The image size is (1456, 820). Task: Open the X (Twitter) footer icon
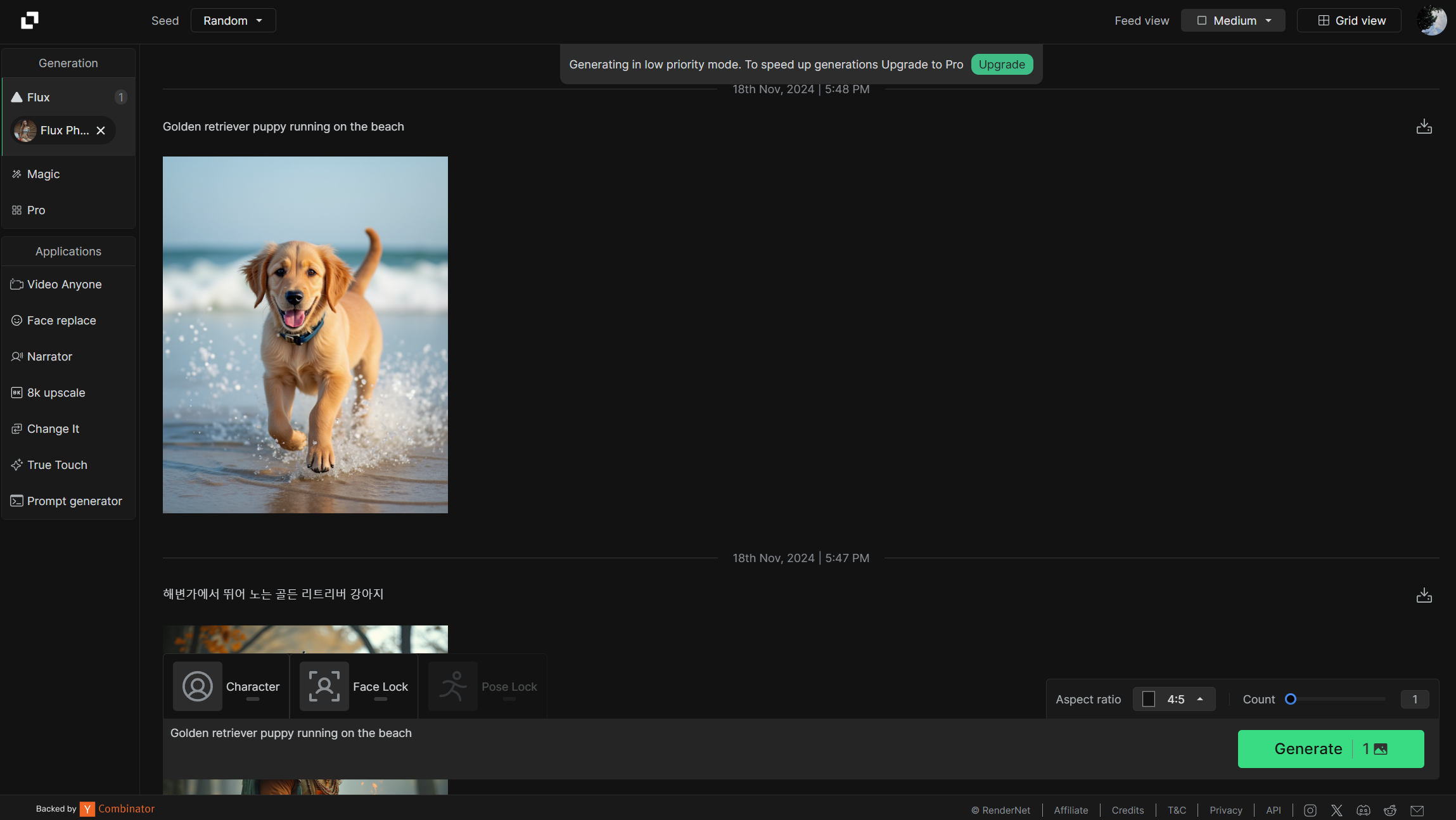1337,810
